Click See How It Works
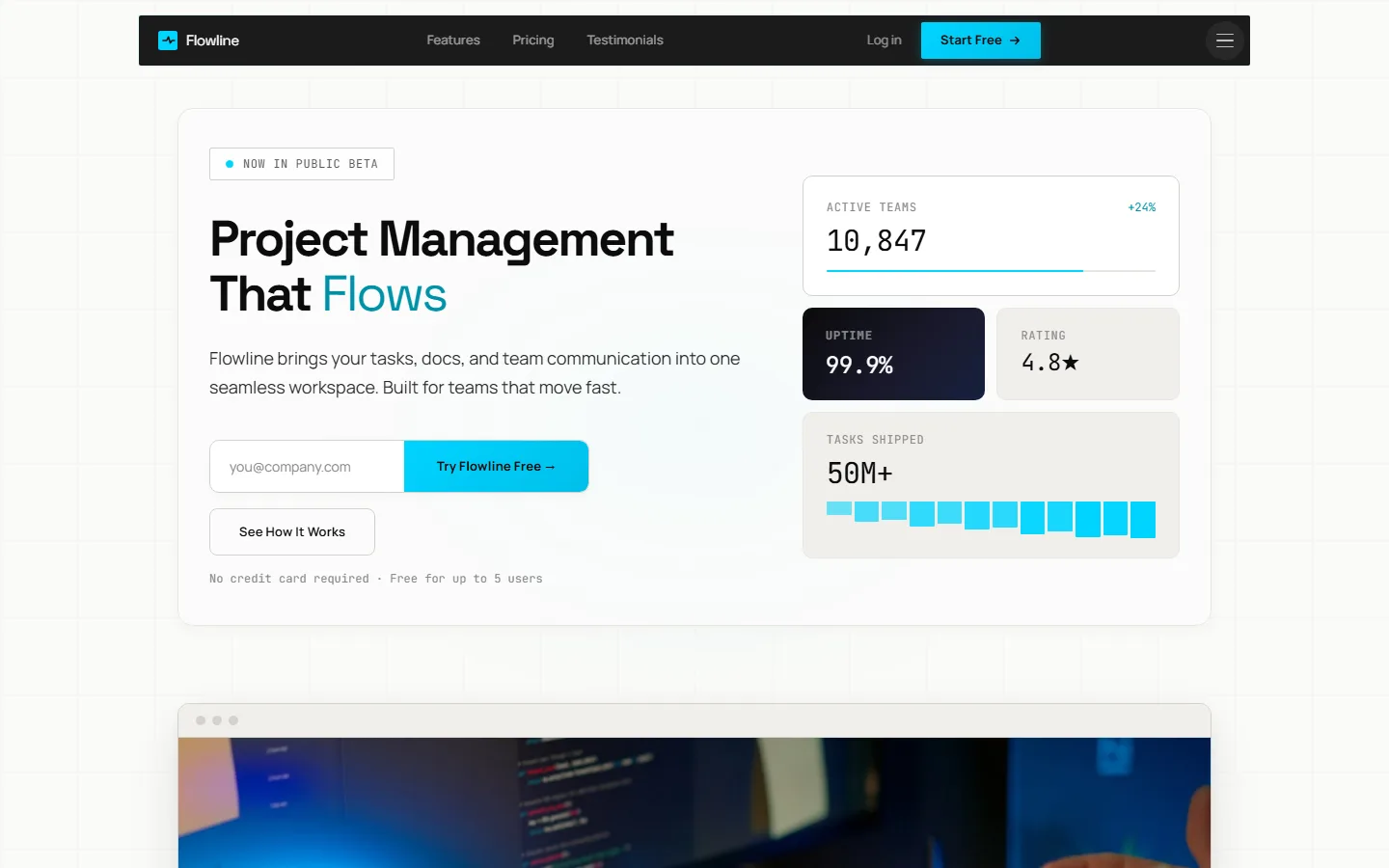The height and width of the screenshot is (868, 1389). [x=291, y=531]
